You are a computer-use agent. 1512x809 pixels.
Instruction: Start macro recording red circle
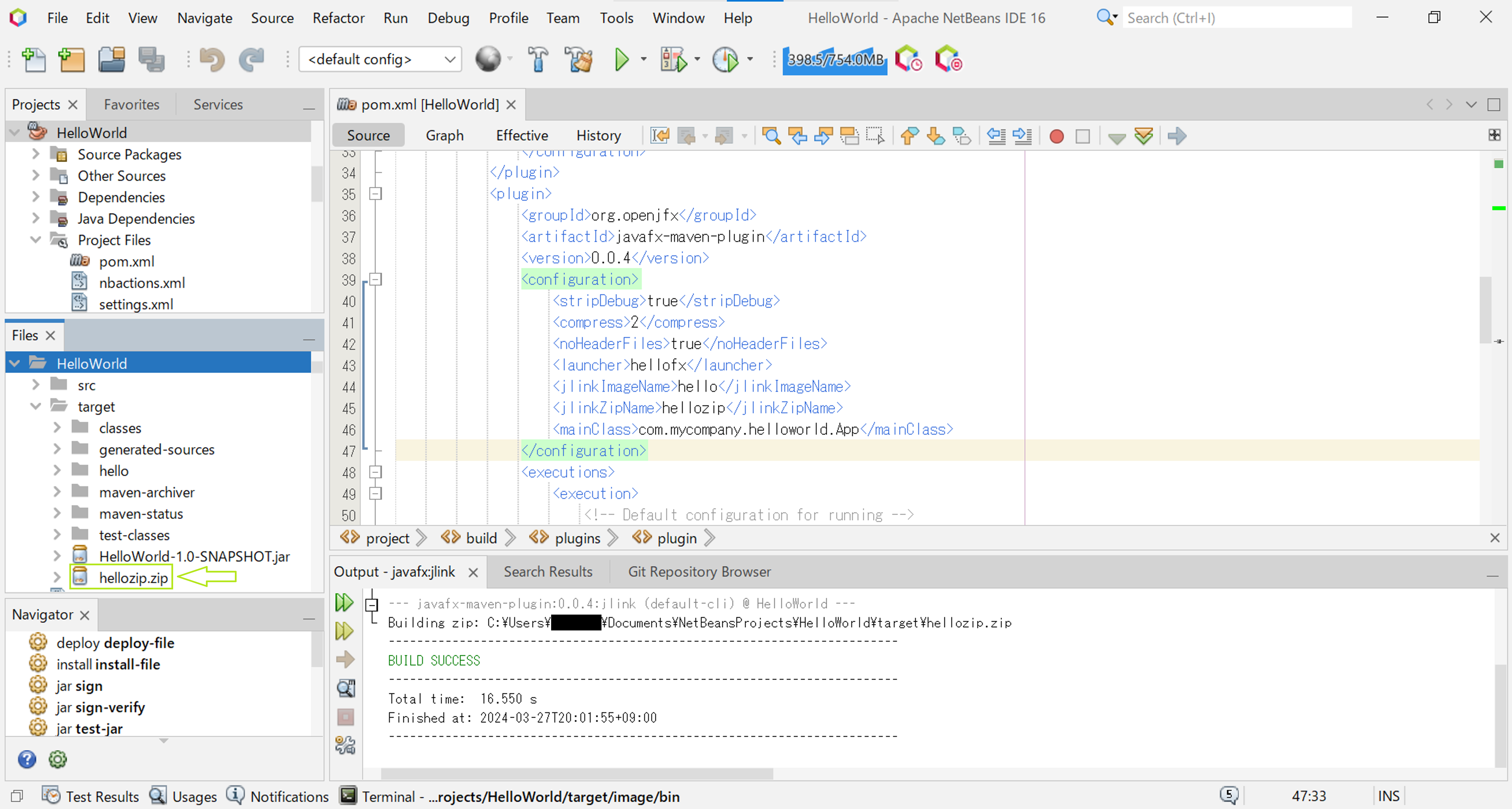click(x=1056, y=136)
